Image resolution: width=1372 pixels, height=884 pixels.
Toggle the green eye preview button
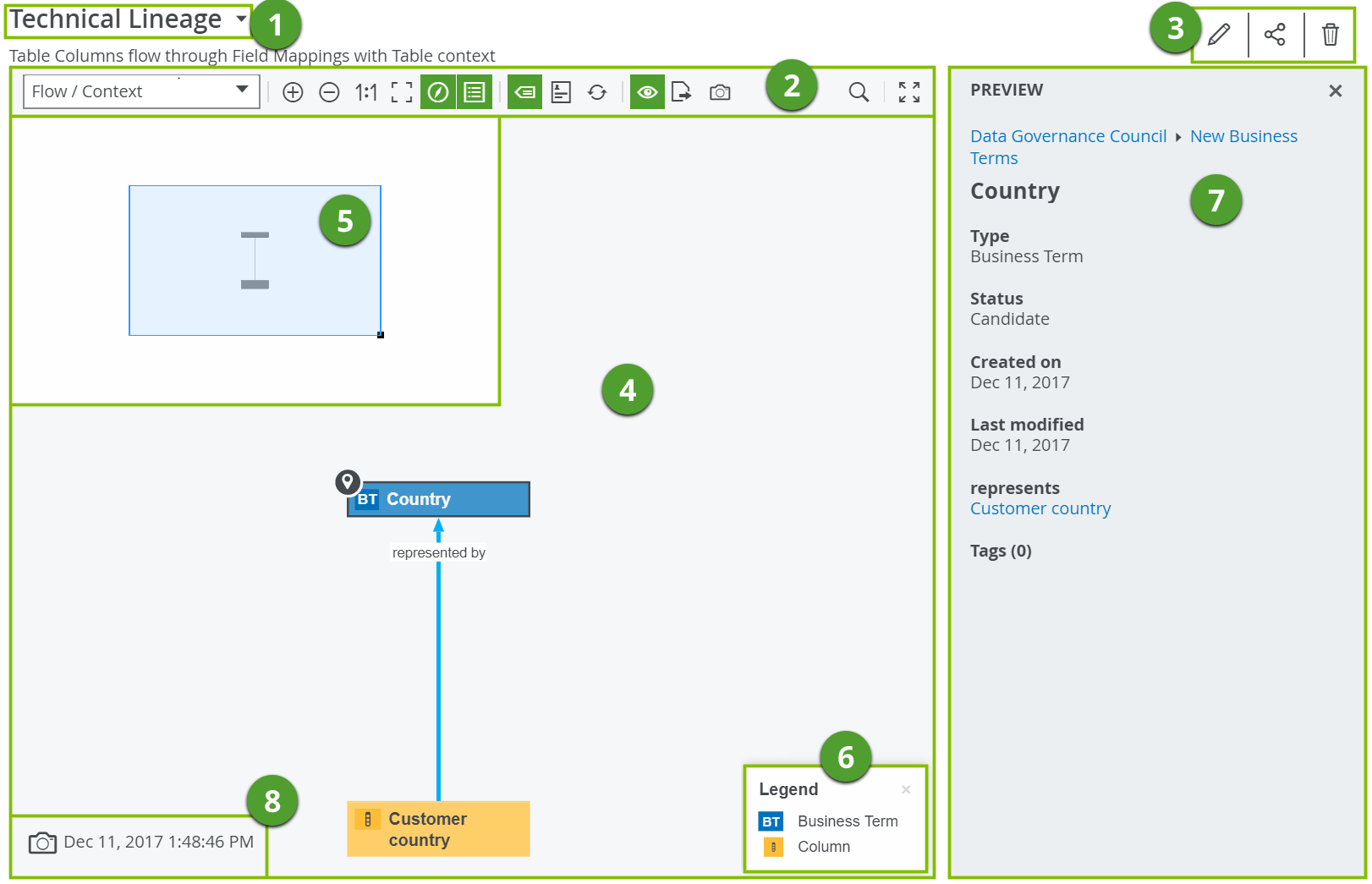pyautogui.click(x=647, y=92)
